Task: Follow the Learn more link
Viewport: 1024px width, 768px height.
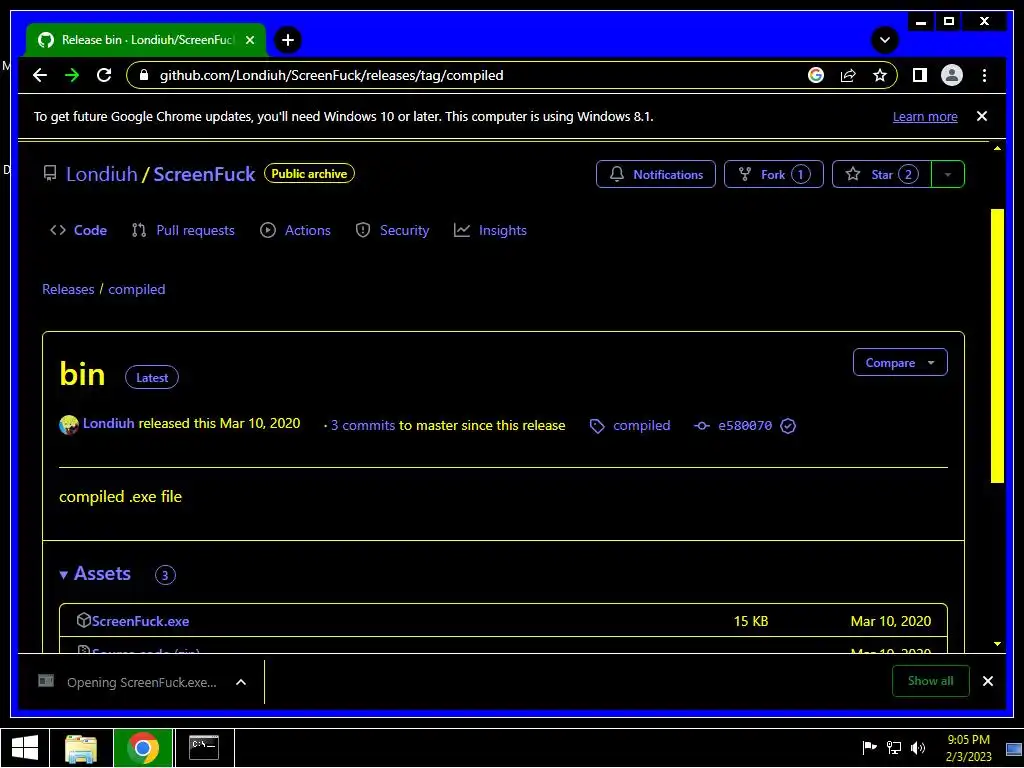Action: (x=925, y=116)
